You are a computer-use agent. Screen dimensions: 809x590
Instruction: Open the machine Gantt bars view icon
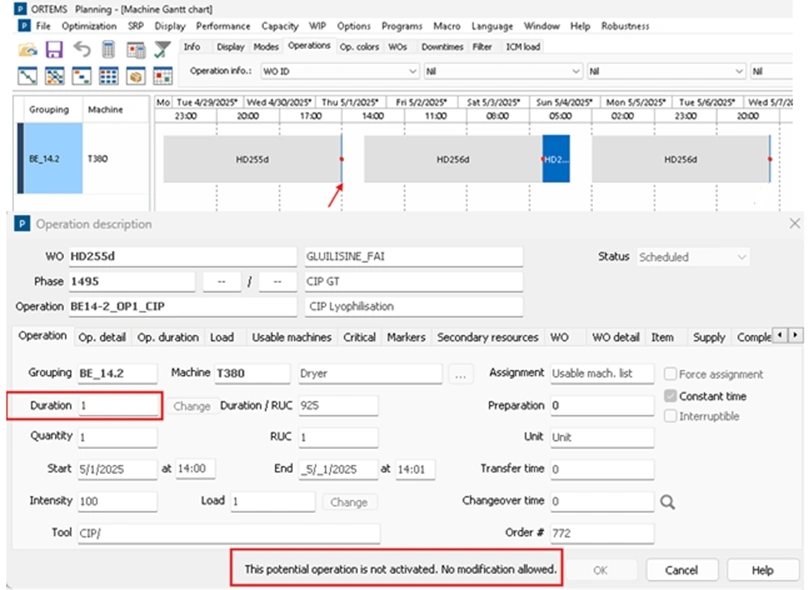[x=82, y=76]
